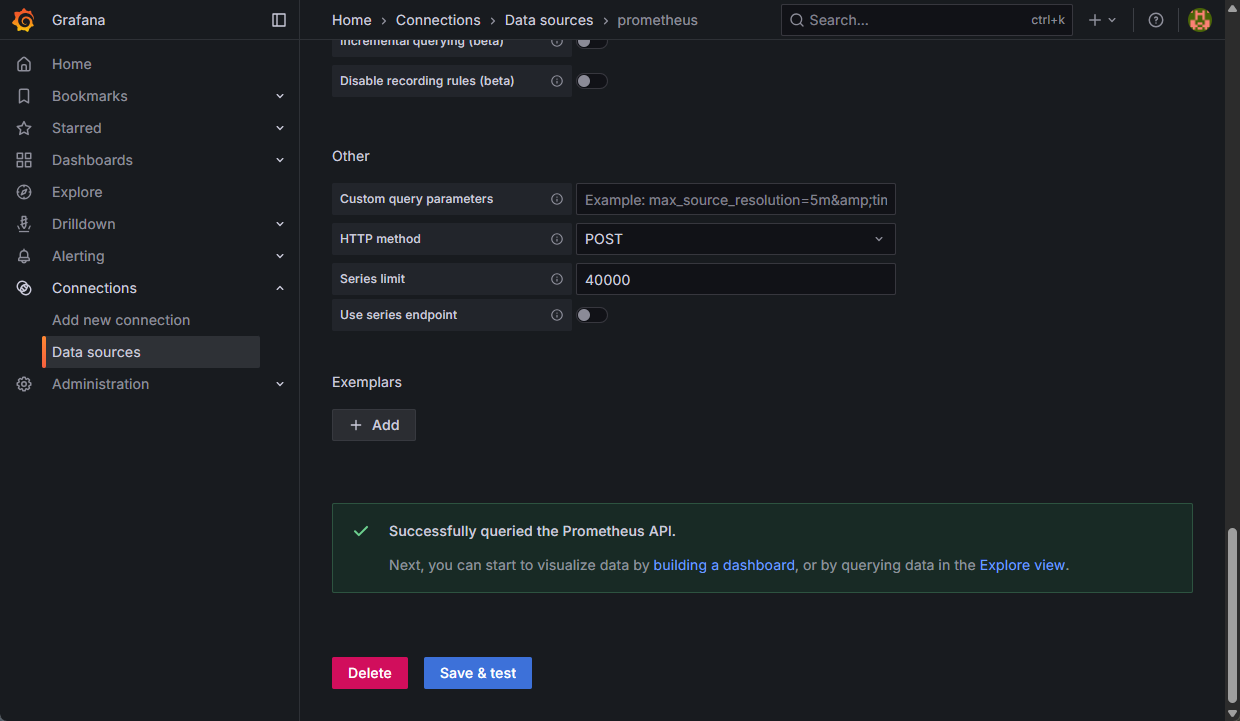Click the 'Exemplars' section heading

coord(367,382)
